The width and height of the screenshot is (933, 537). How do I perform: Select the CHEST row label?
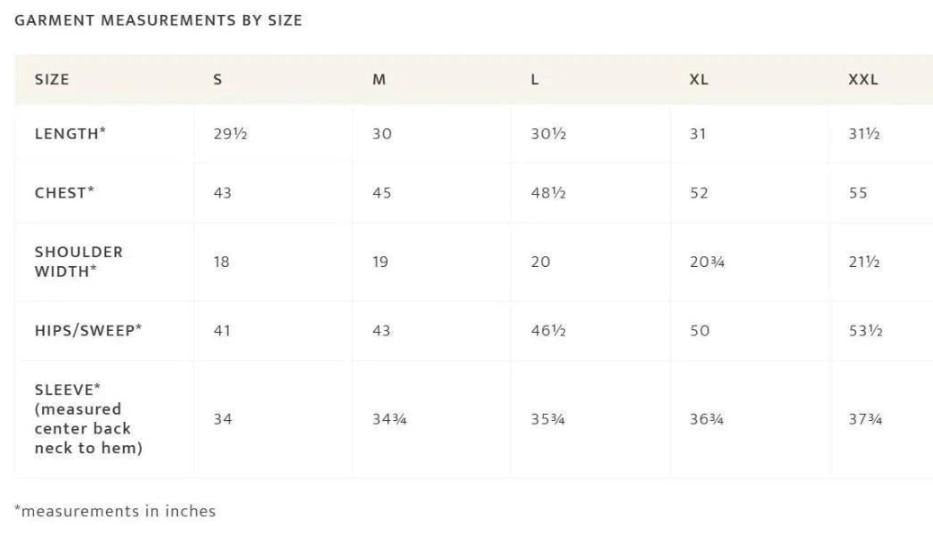[65, 193]
